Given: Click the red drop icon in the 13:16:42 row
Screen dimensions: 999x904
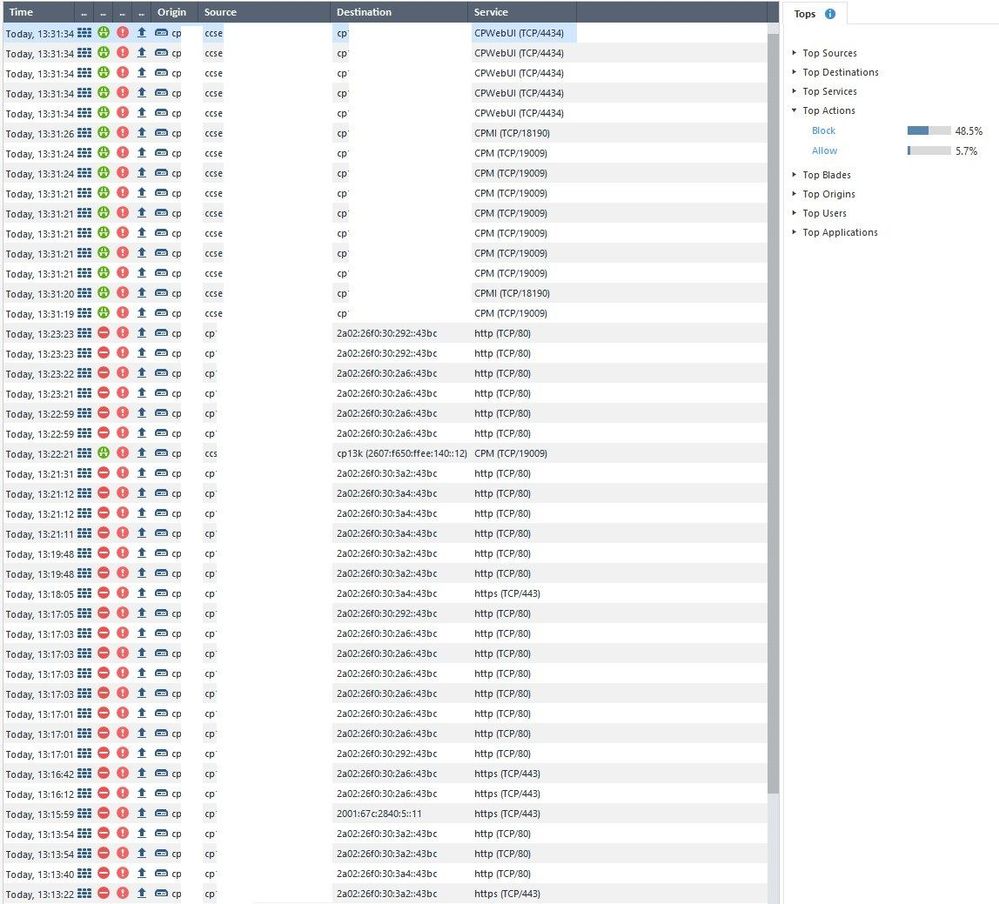Looking at the screenshot, I should [103, 773].
